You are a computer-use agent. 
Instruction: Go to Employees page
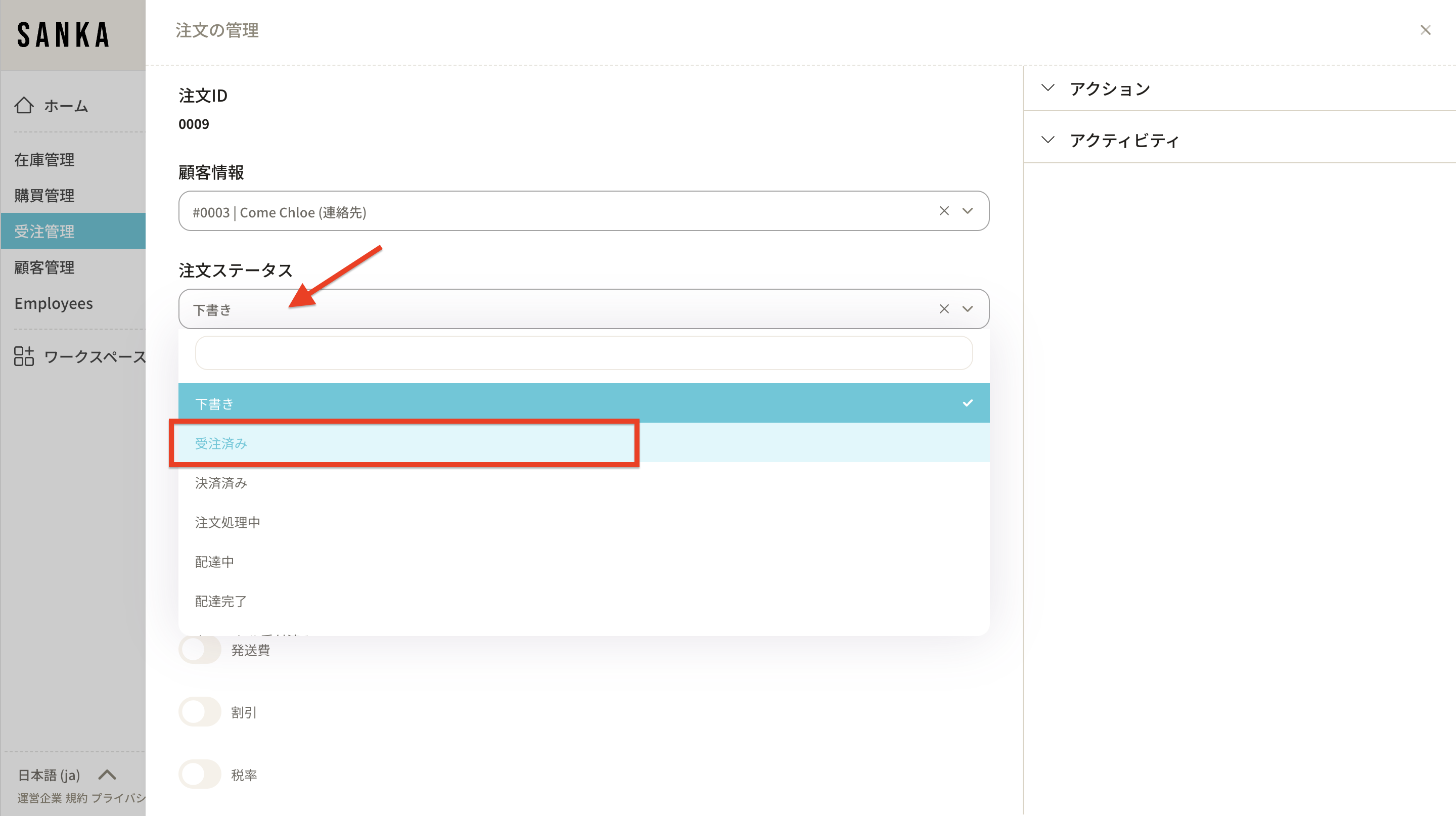pos(54,303)
